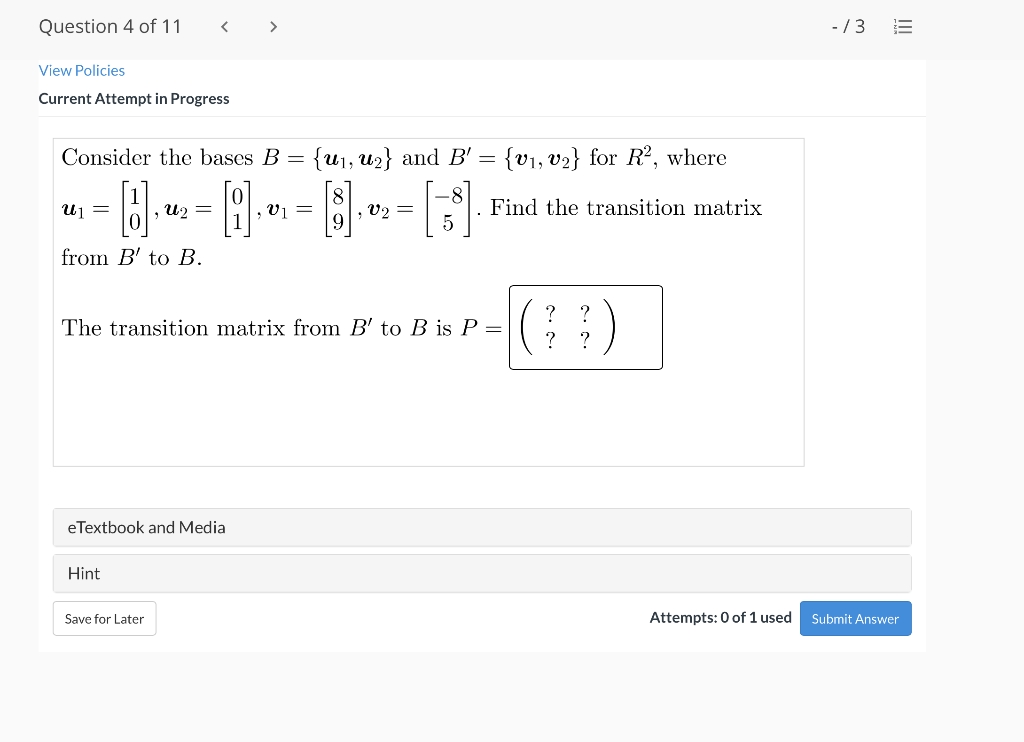
Task: Click the score display showing -/3
Action: click(848, 27)
